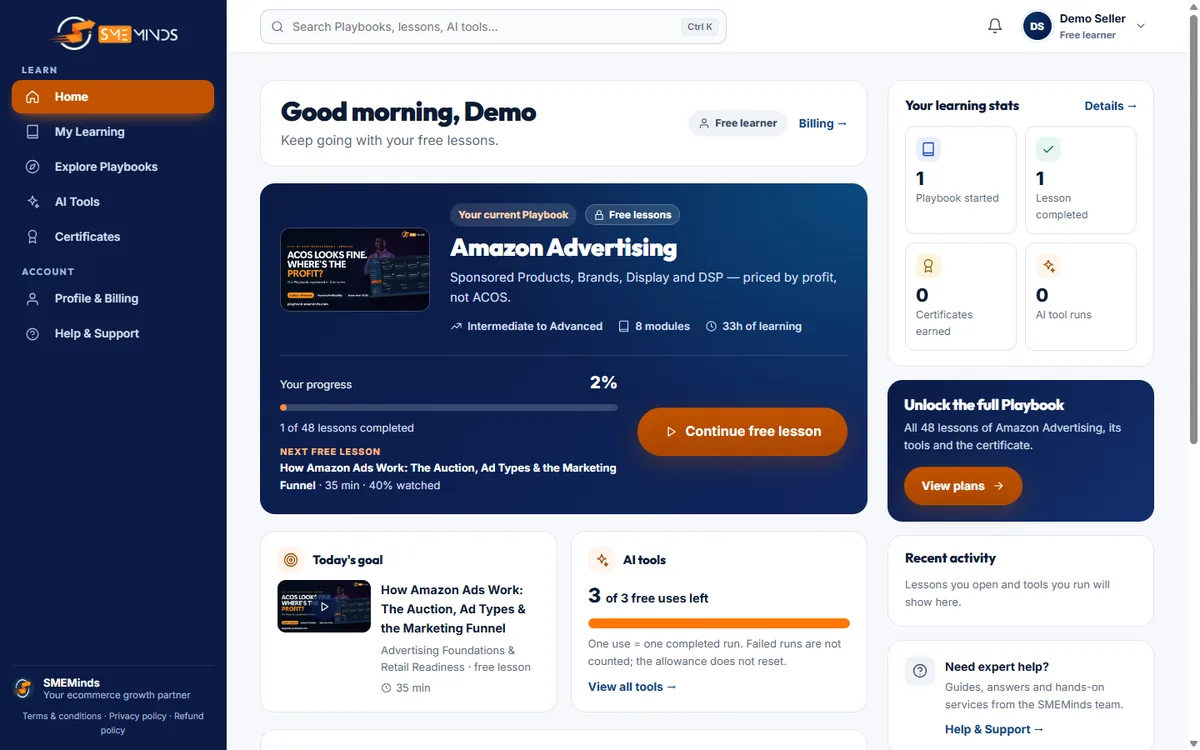
Task: Click the playbook progress bar
Action: 448,407
